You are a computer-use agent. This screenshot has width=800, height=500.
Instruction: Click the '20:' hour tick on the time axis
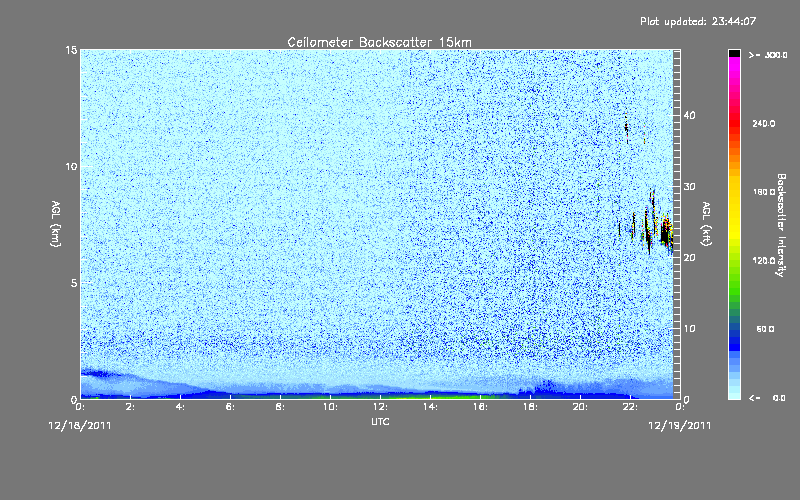pos(580,407)
